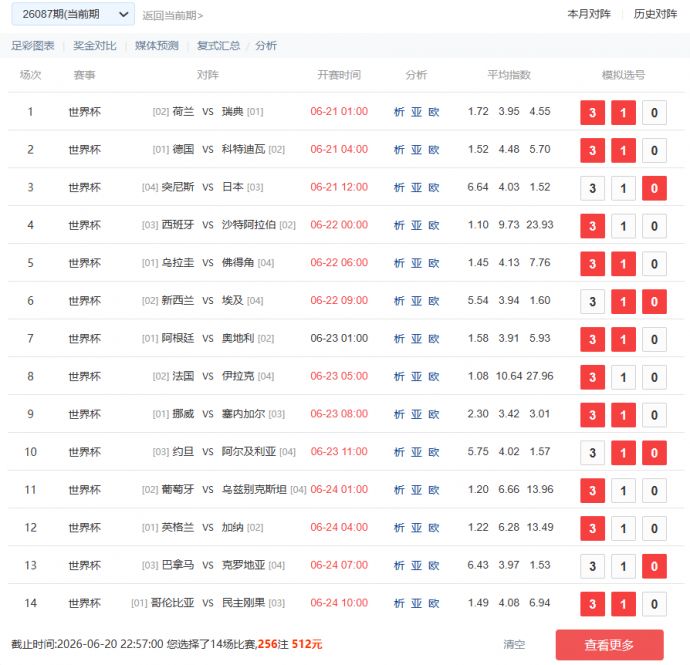This screenshot has width=690, height=665.
Task: Open the 26087期 period dropdown
Action: [x=73, y=14]
